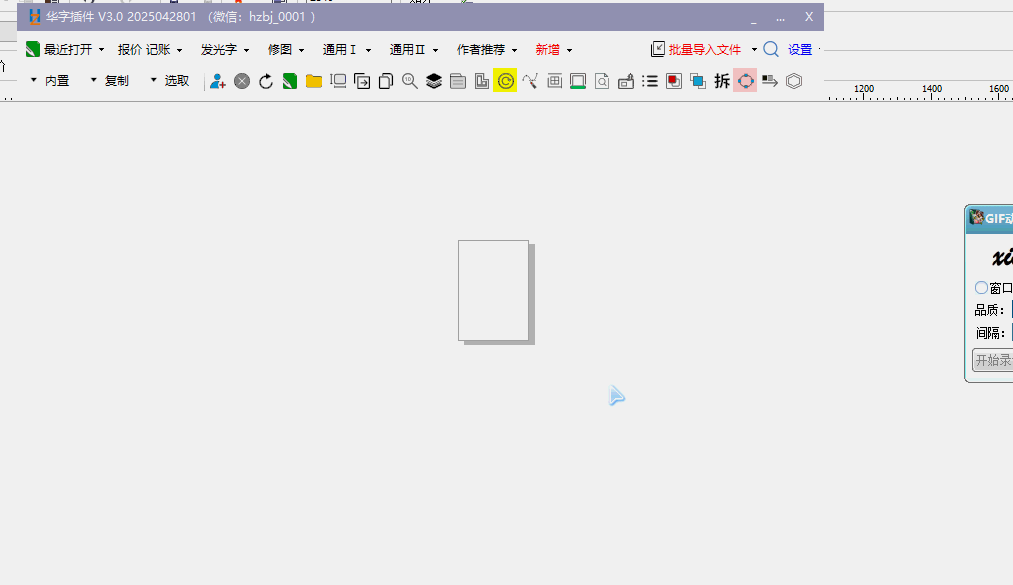The height and width of the screenshot is (585, 1013).
Task: Expand the 选取 dropdown
Action: click(154, 80)
